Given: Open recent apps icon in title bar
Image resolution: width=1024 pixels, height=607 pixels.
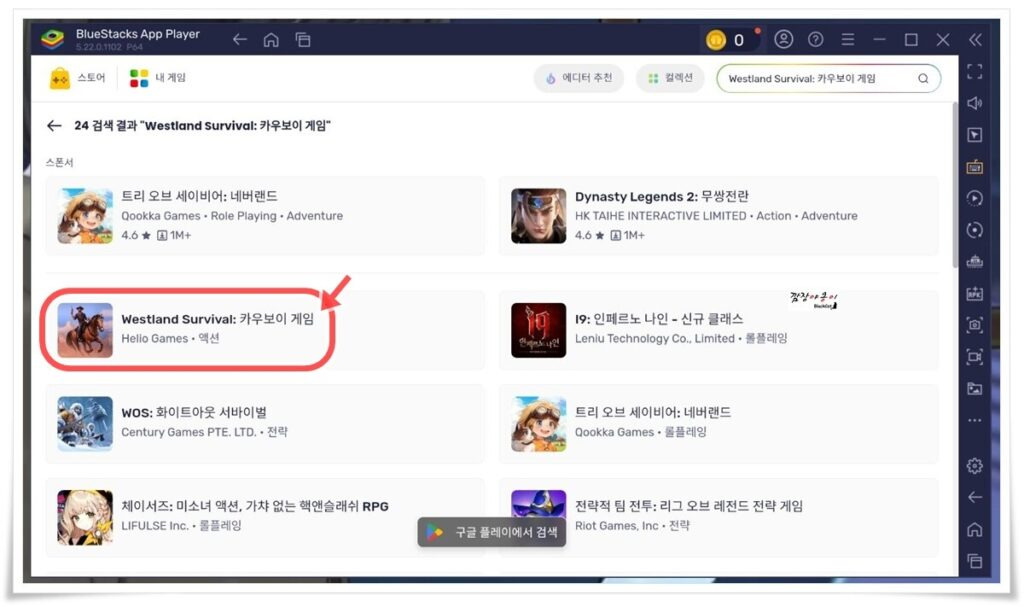Looking at the screenshot, I should click(x=303, y=40).
